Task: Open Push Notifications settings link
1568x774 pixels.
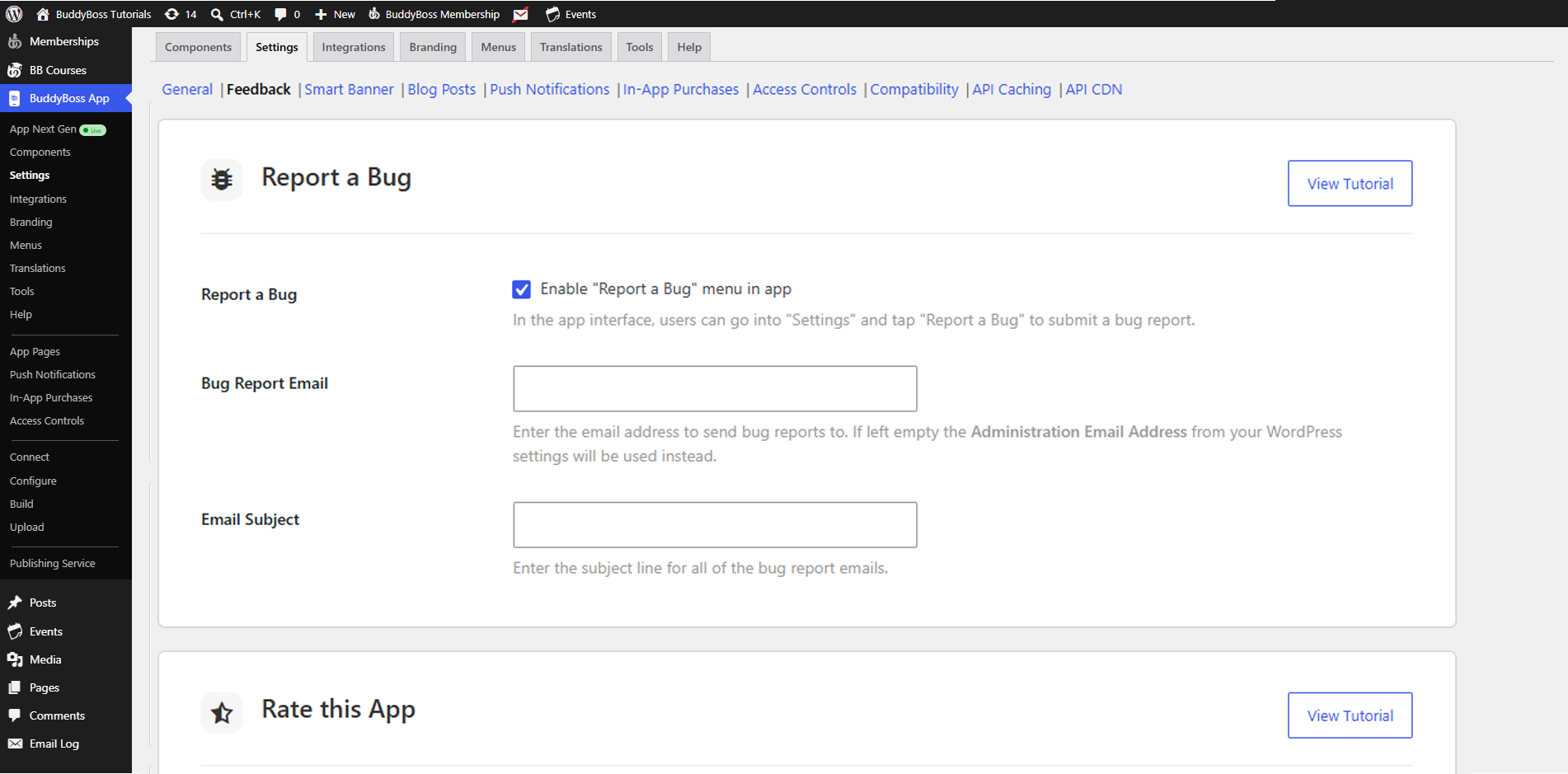Action: coord(550,89)
